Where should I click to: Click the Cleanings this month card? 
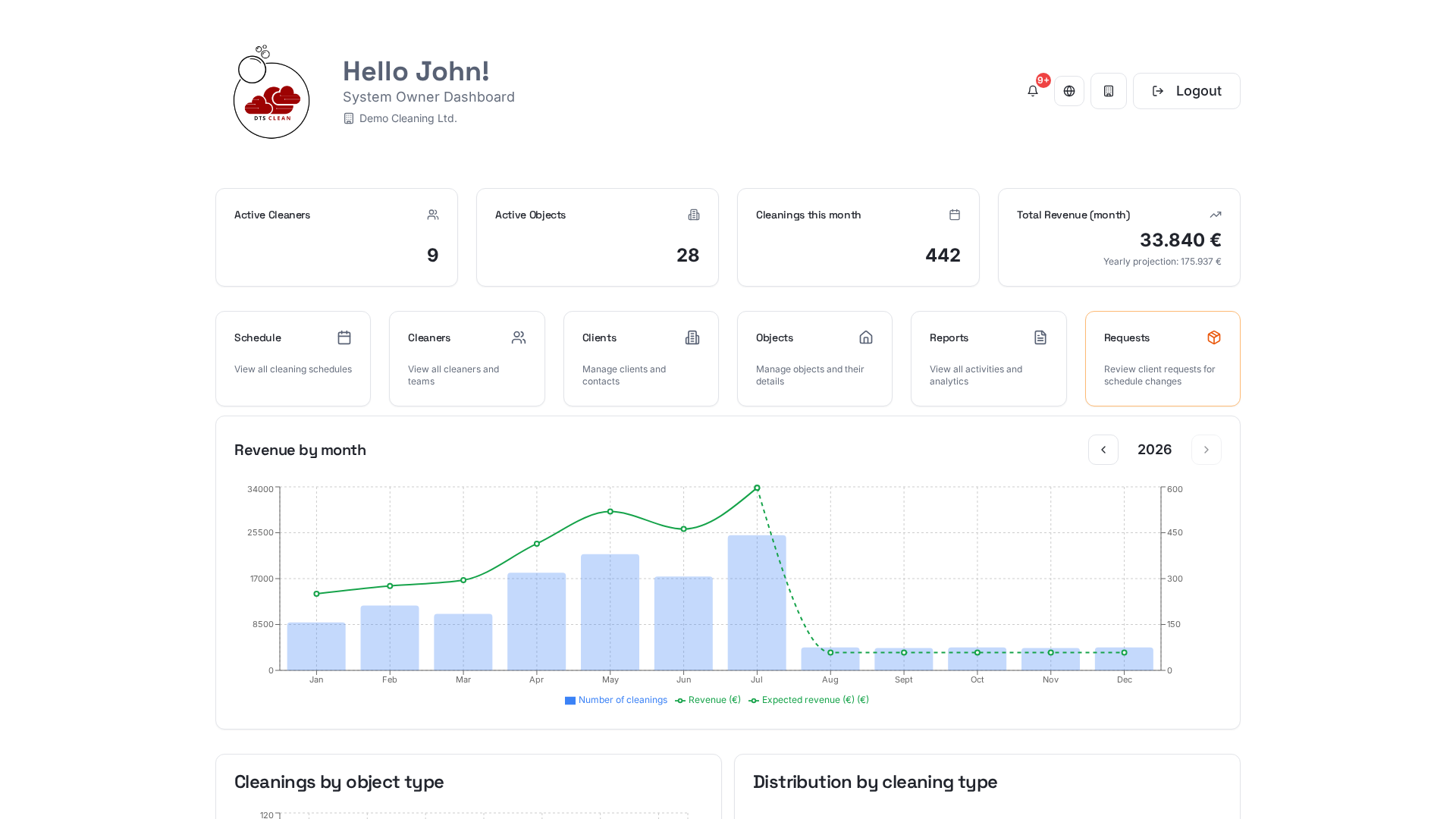pyautogui.click(x=858, y=237)
